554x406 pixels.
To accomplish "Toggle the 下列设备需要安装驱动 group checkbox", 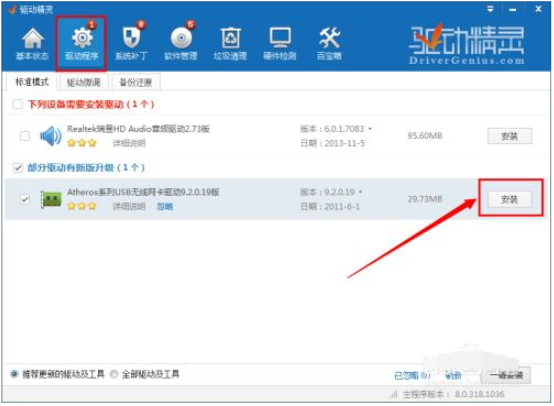I will coord(17,104).
